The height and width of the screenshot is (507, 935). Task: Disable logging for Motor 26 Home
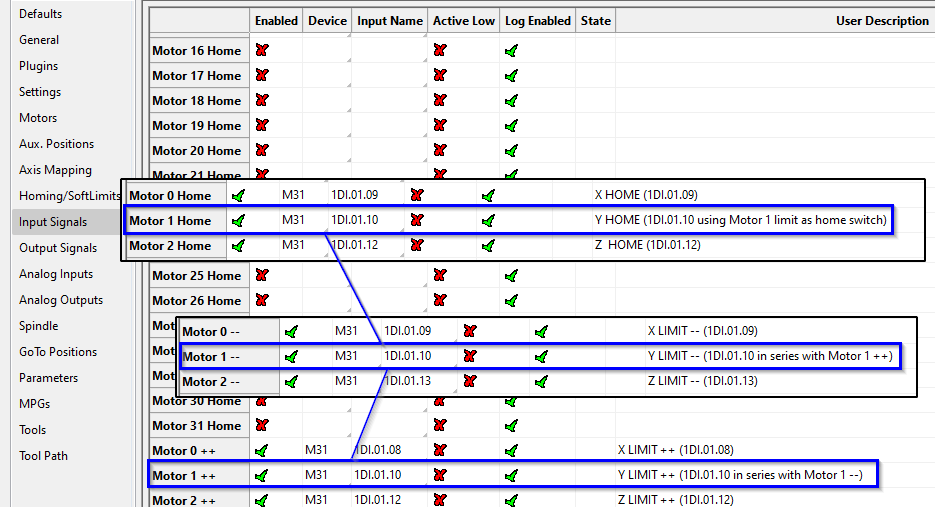511,300
